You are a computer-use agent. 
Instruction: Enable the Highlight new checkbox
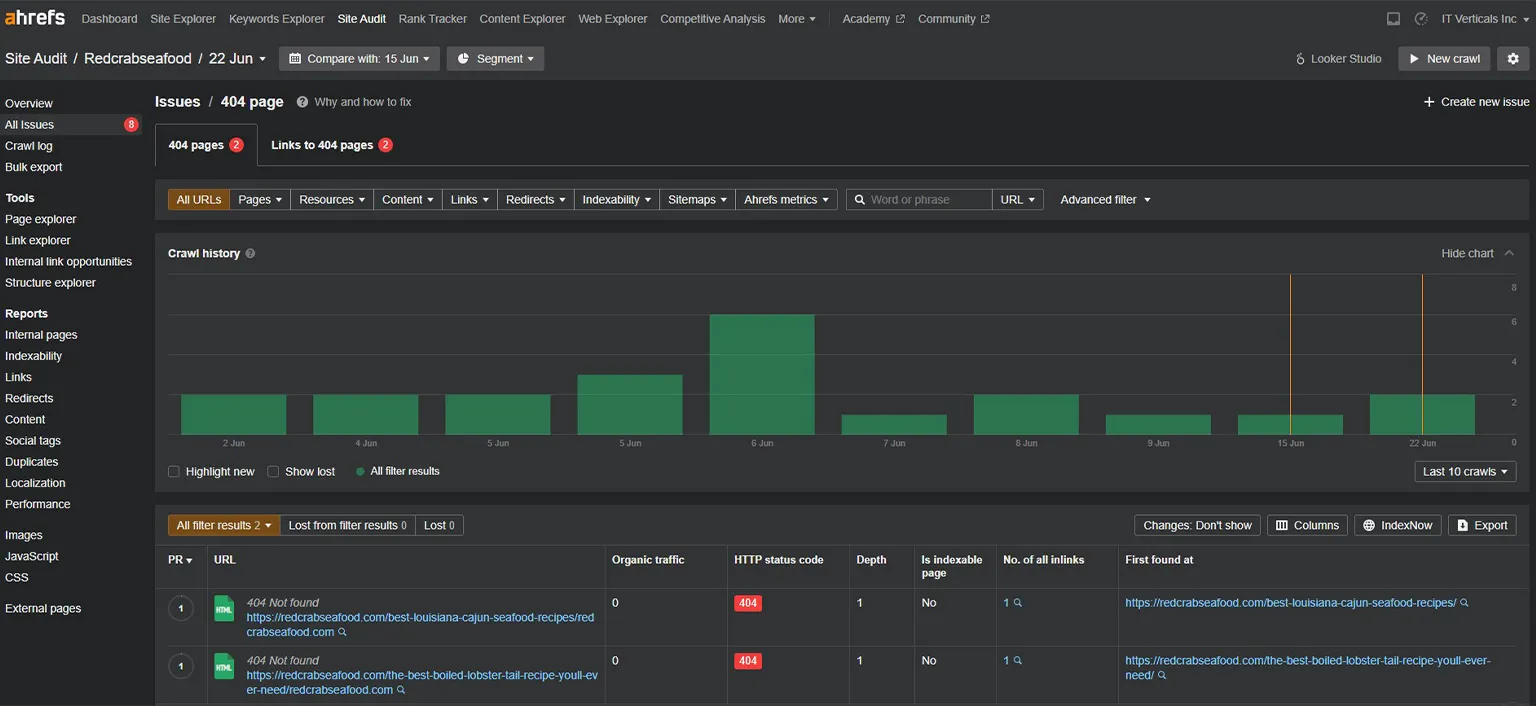coord(173,471)
